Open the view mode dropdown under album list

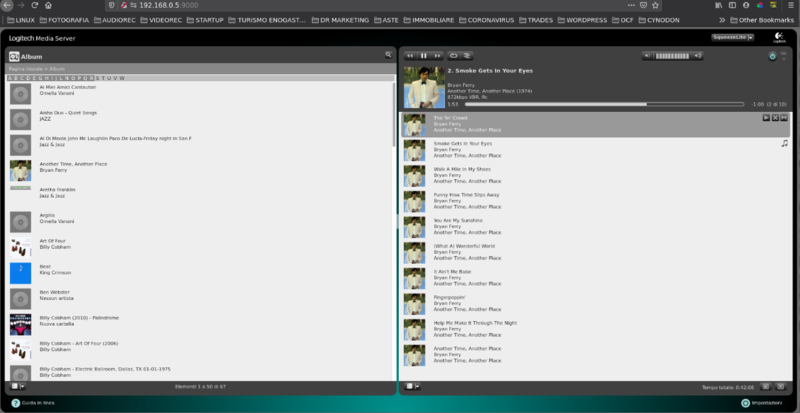[x=18, y=385]
